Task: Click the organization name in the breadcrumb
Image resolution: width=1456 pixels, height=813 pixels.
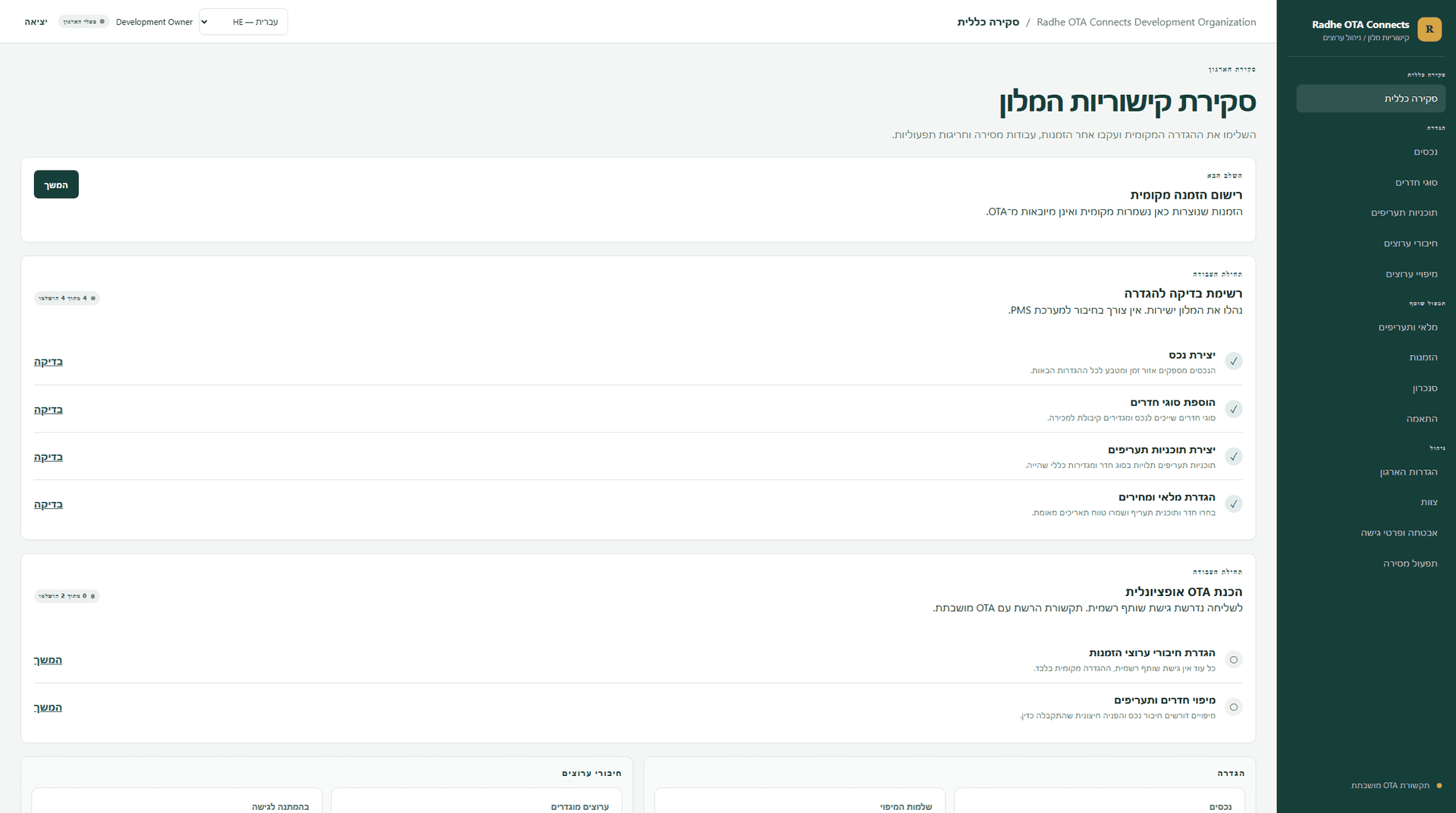Action: click(x=1146, y=22)
